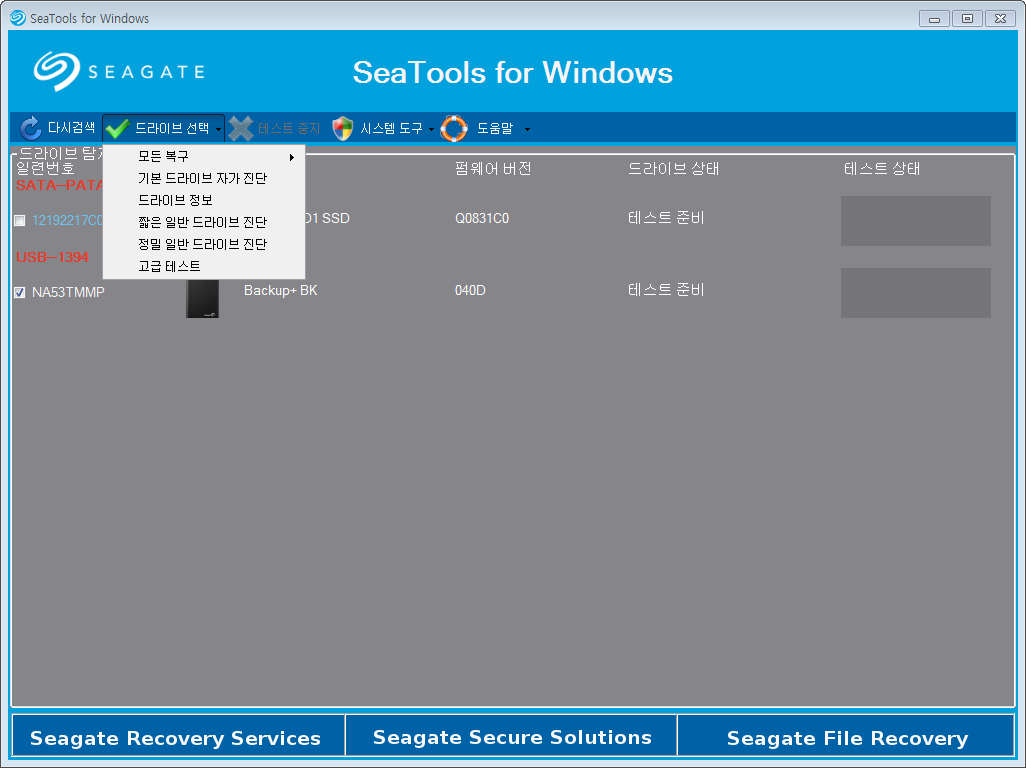Viewport: 1026px width, 768px height.
Task: Uncheck the NA53TMMP USB drive checkbox
Action: pyautogui.click(x=20, y=292)
